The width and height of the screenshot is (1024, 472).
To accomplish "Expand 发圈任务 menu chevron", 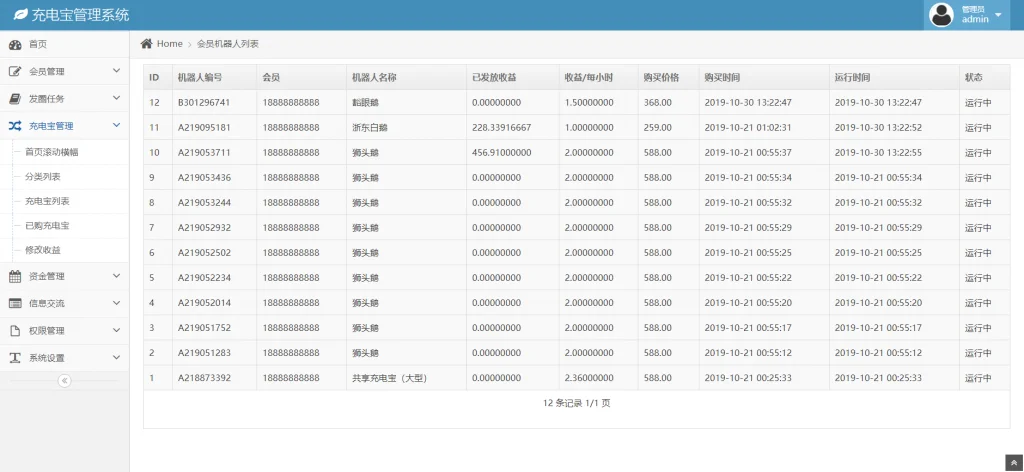I will point(116,98).
